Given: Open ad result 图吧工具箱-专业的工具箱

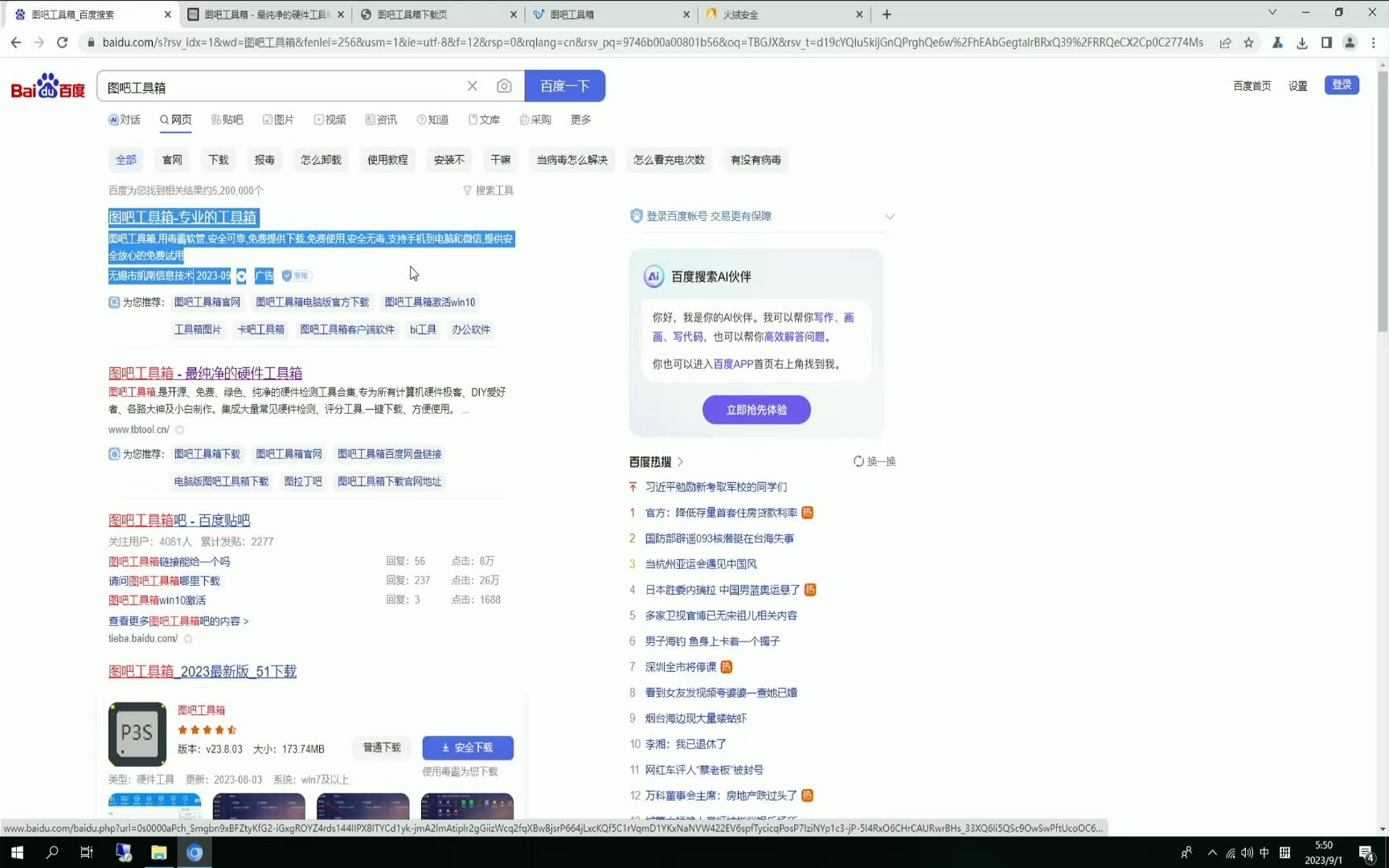Looking at the screenshot, I should tap(183, 217).
